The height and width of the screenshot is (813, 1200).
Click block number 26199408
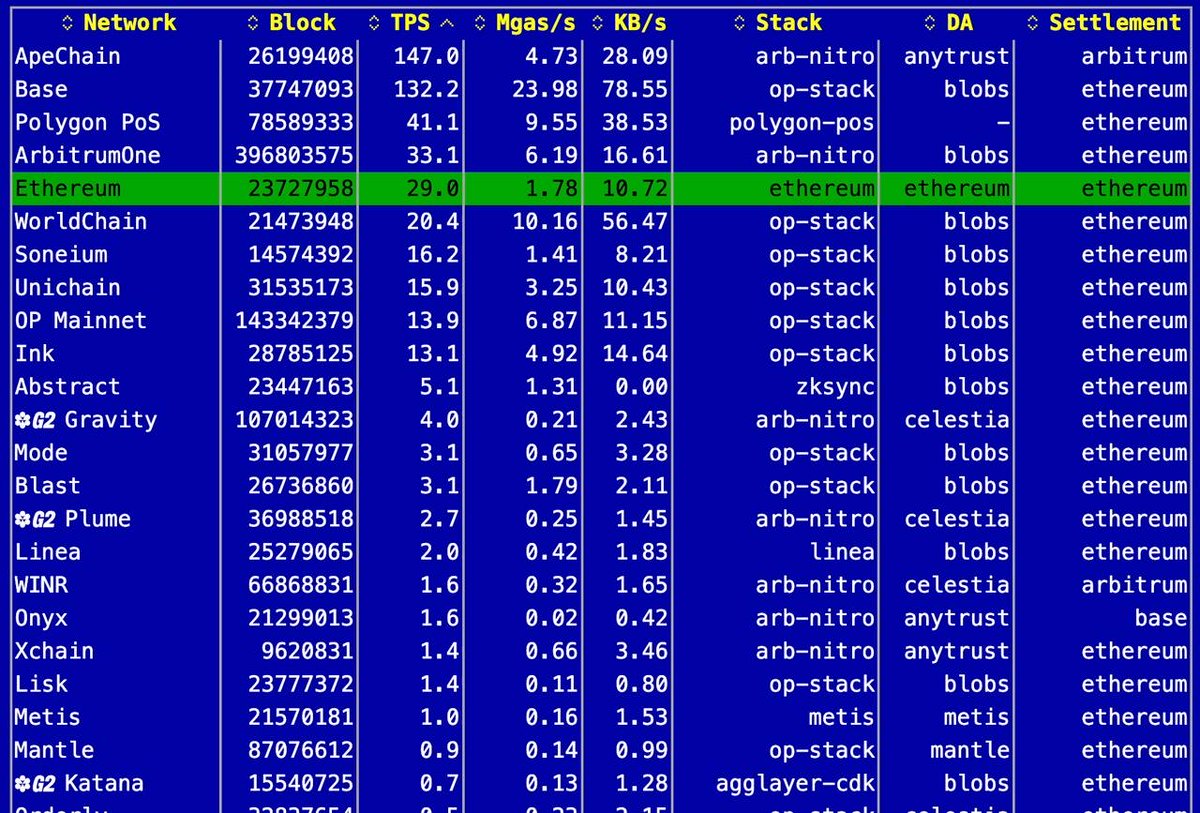(x=301, y=57)
